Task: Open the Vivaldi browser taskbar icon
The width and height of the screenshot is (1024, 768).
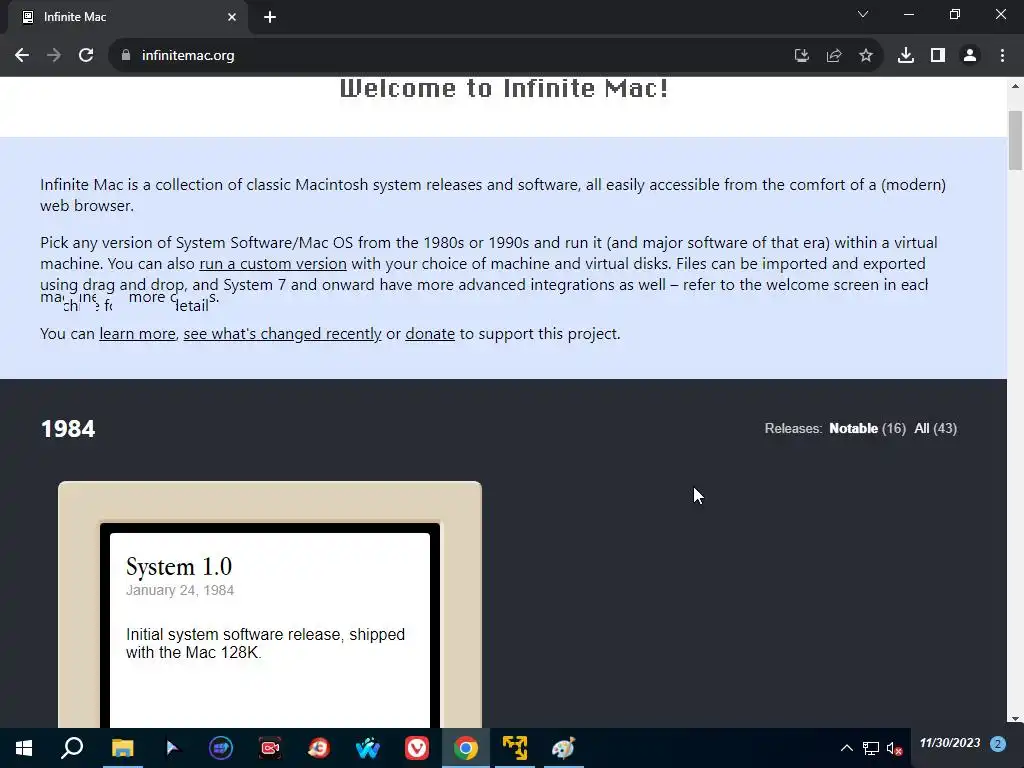Action: pyautogui.click(x=417, y=748)
